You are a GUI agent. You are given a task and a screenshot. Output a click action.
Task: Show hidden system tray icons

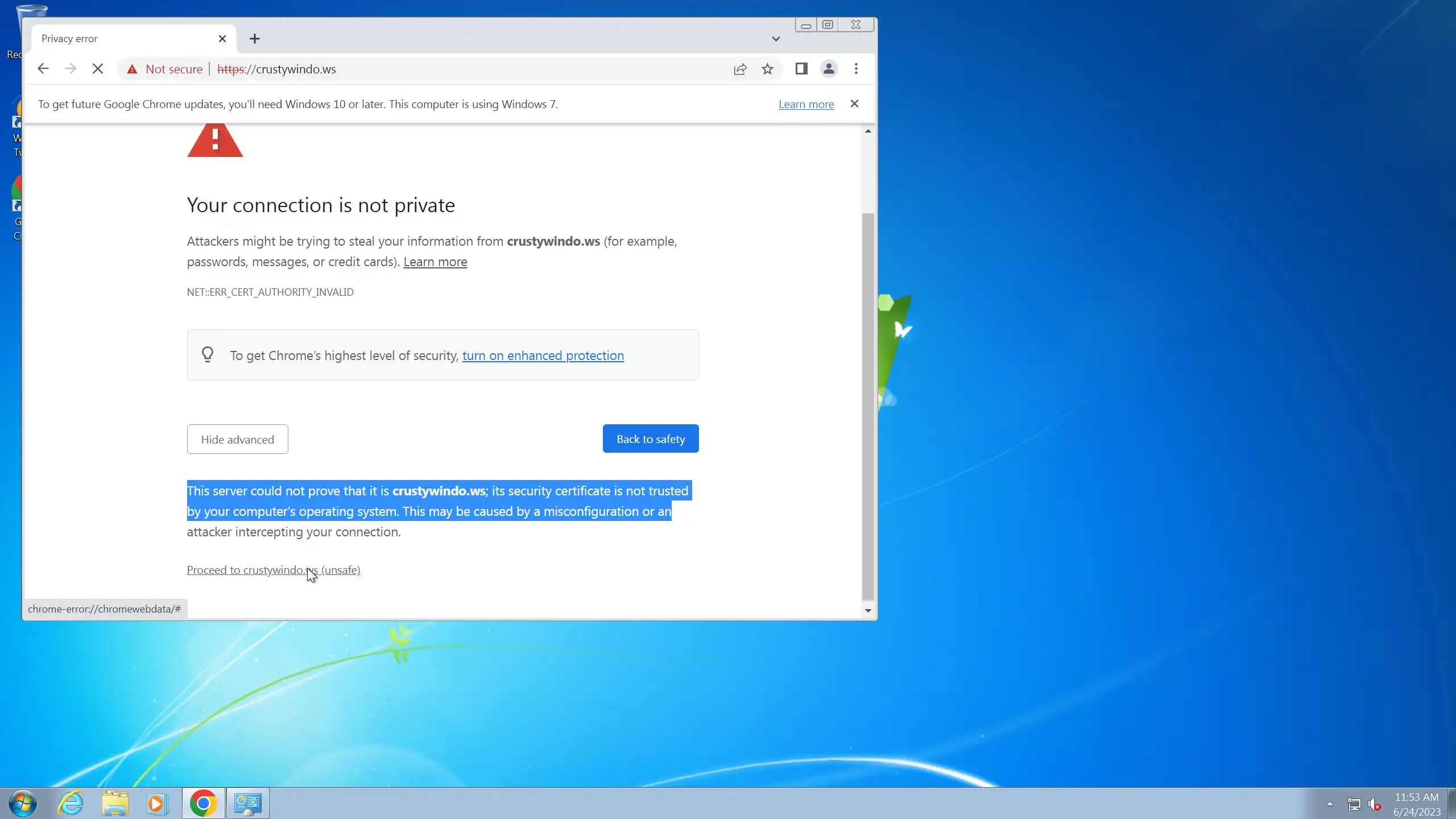pyautogui.click(x=1330, y=804)
